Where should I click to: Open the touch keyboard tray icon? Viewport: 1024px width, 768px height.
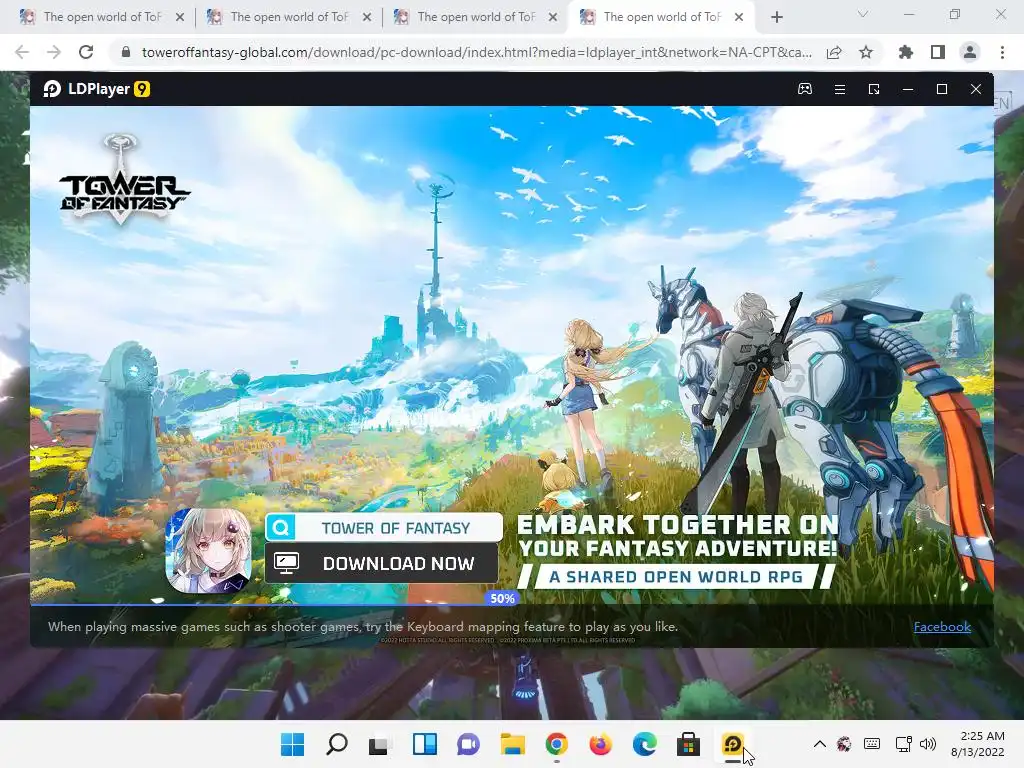872,744
